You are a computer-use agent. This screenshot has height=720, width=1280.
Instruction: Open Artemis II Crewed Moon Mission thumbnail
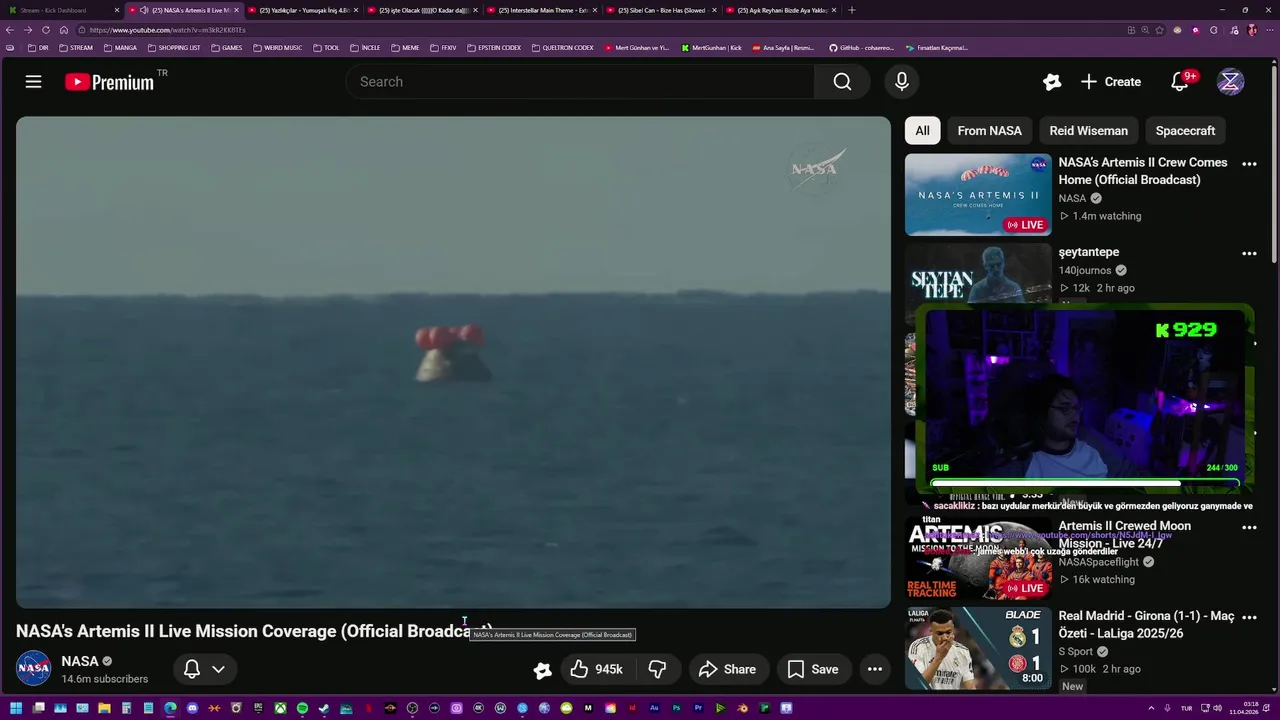(x=978, y=558)
